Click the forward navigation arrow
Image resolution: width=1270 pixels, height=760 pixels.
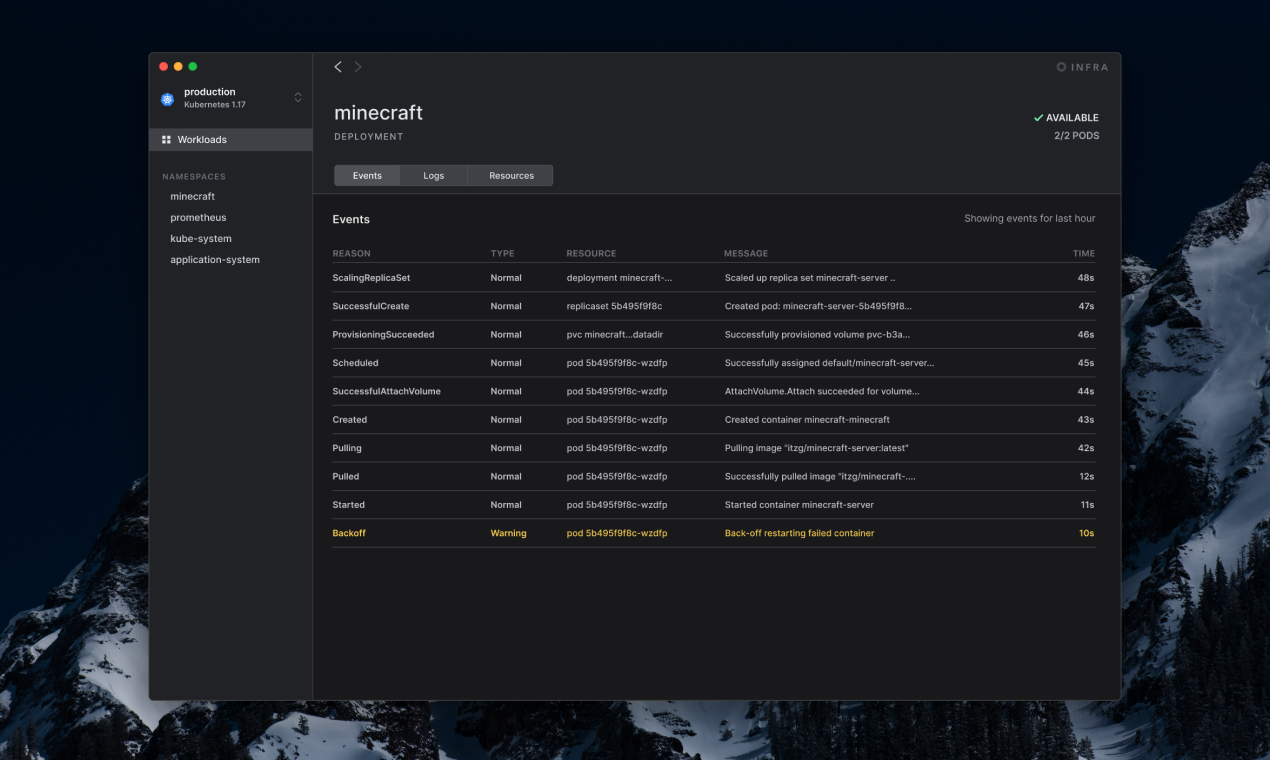358,66
